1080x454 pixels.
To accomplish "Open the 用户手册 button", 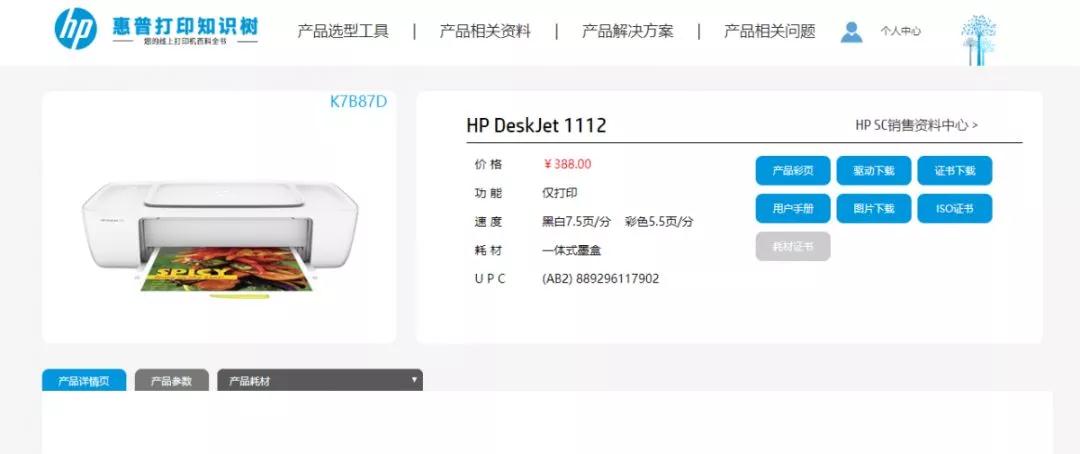I will pos(793,209).
